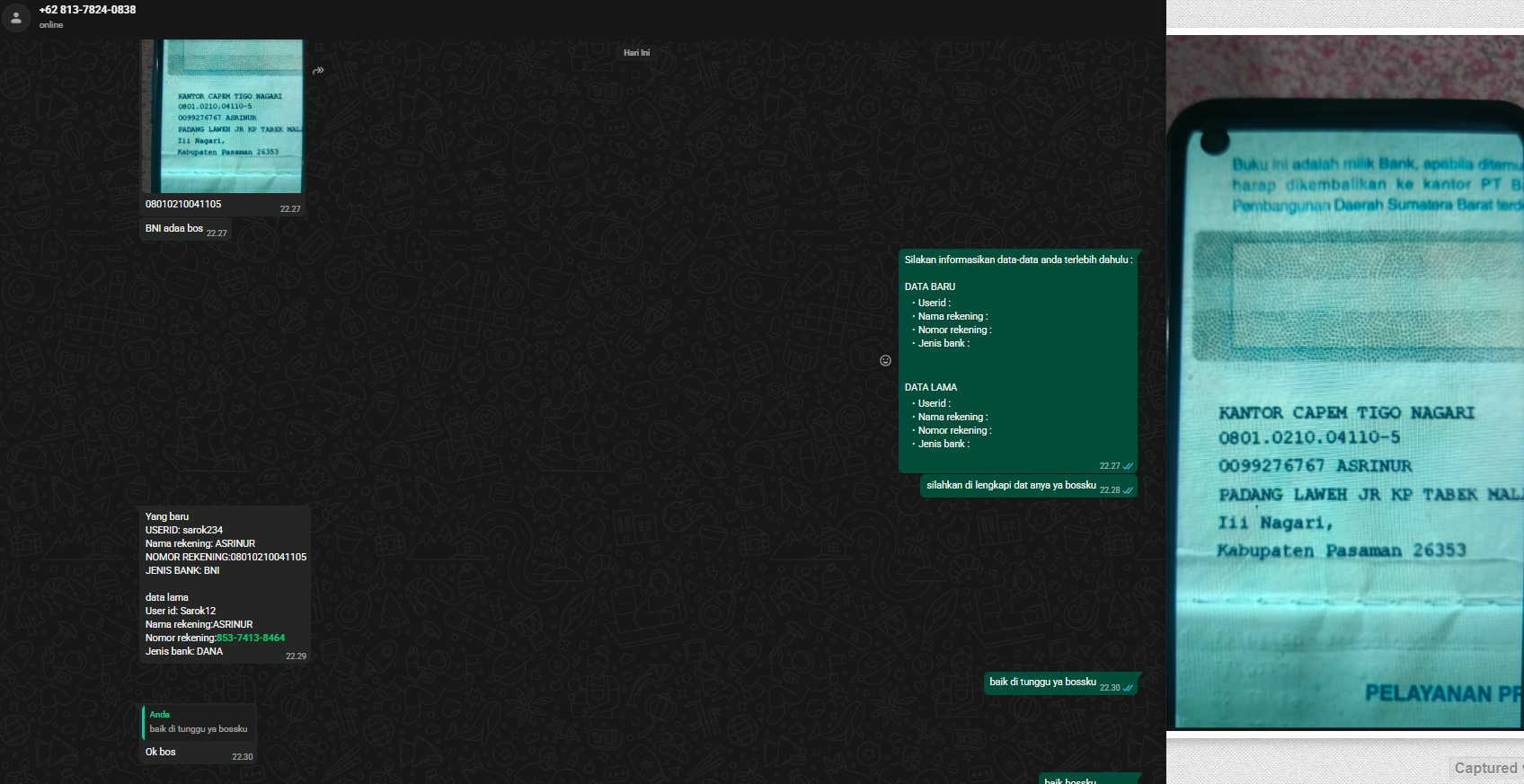Click the 'data lama' line in the reply
This screenshot has height=784, width=1524.
(x=167, y=597)
